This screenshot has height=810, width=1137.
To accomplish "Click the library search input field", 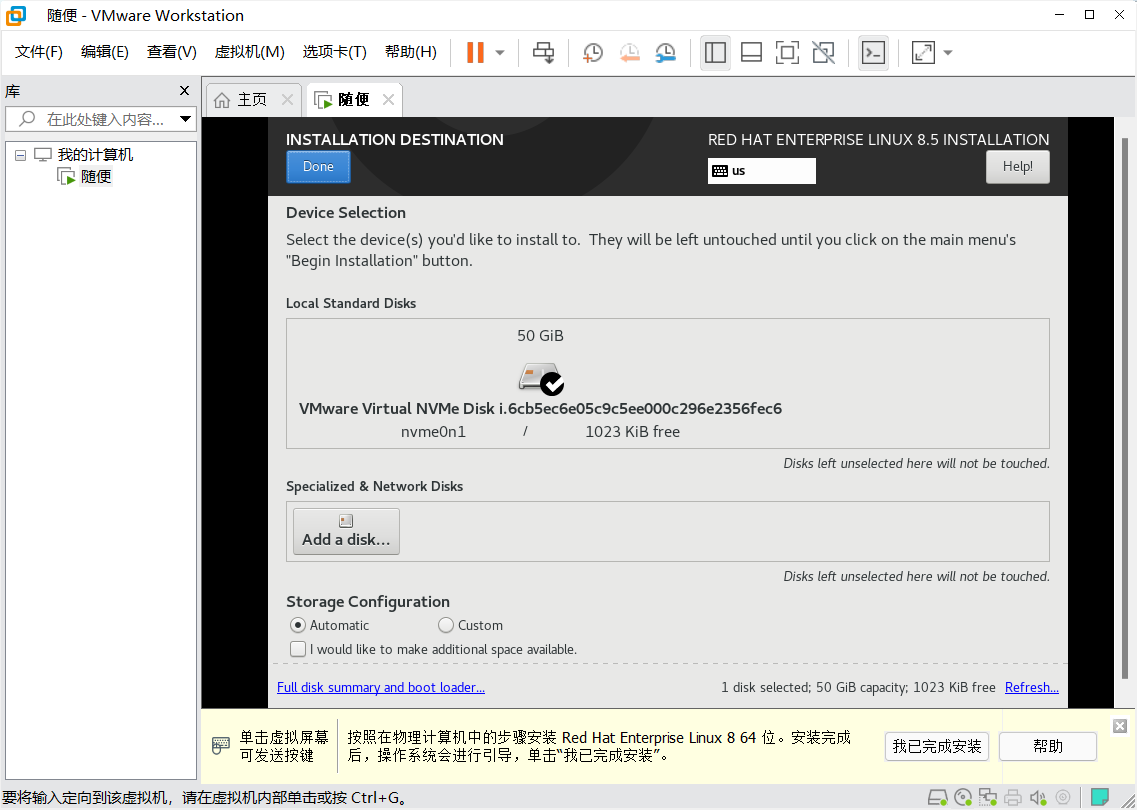I will [x=100, y=119].
